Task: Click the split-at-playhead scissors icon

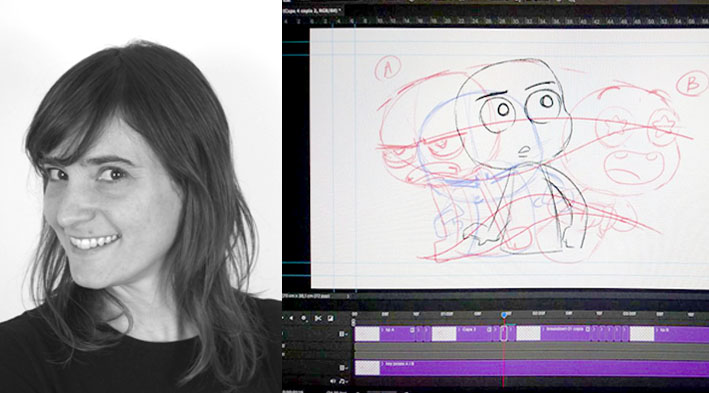Action: (x=318, y=318)
